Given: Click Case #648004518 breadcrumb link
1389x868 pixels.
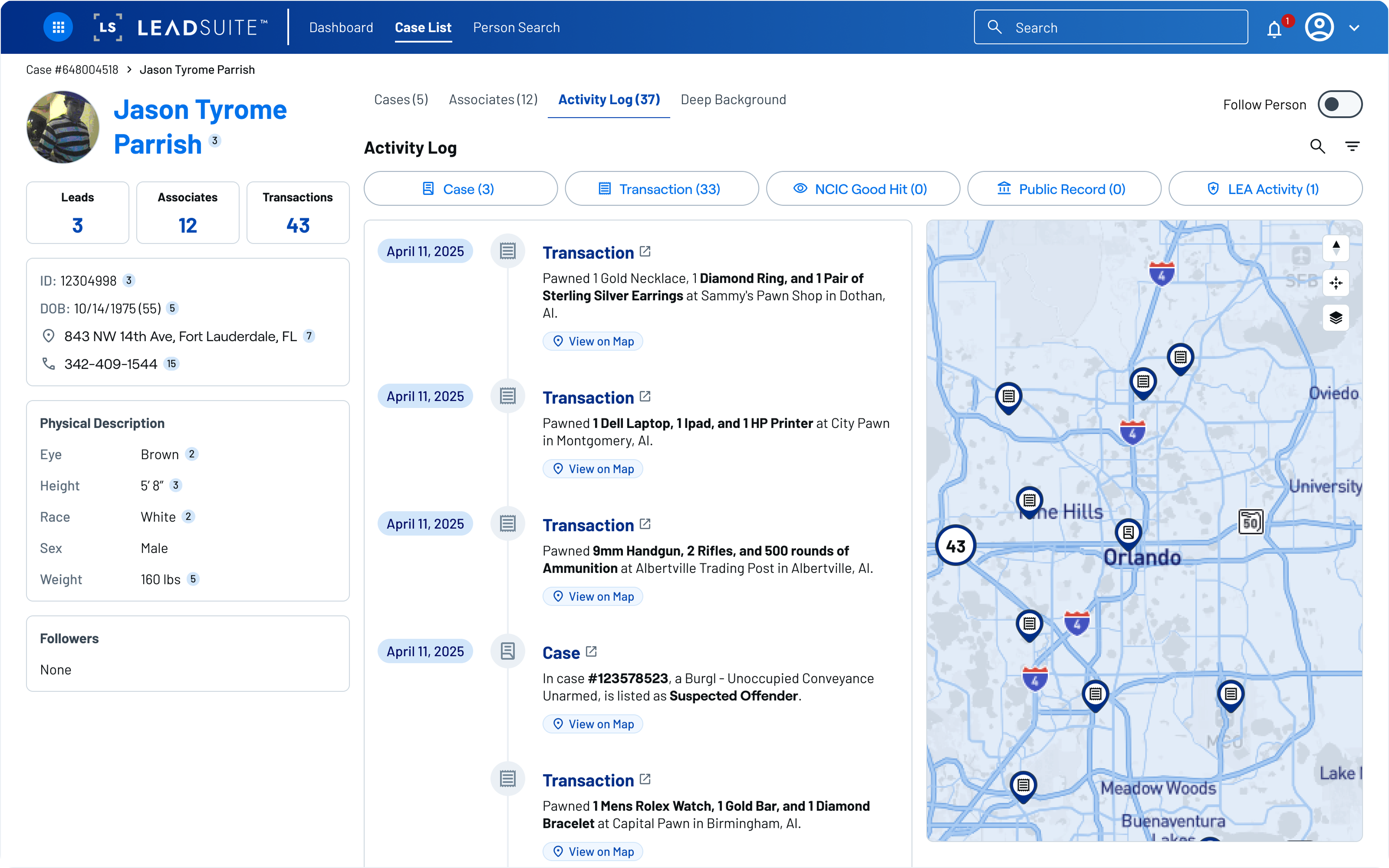Looking at the screenshot, I should coord(72,70).
